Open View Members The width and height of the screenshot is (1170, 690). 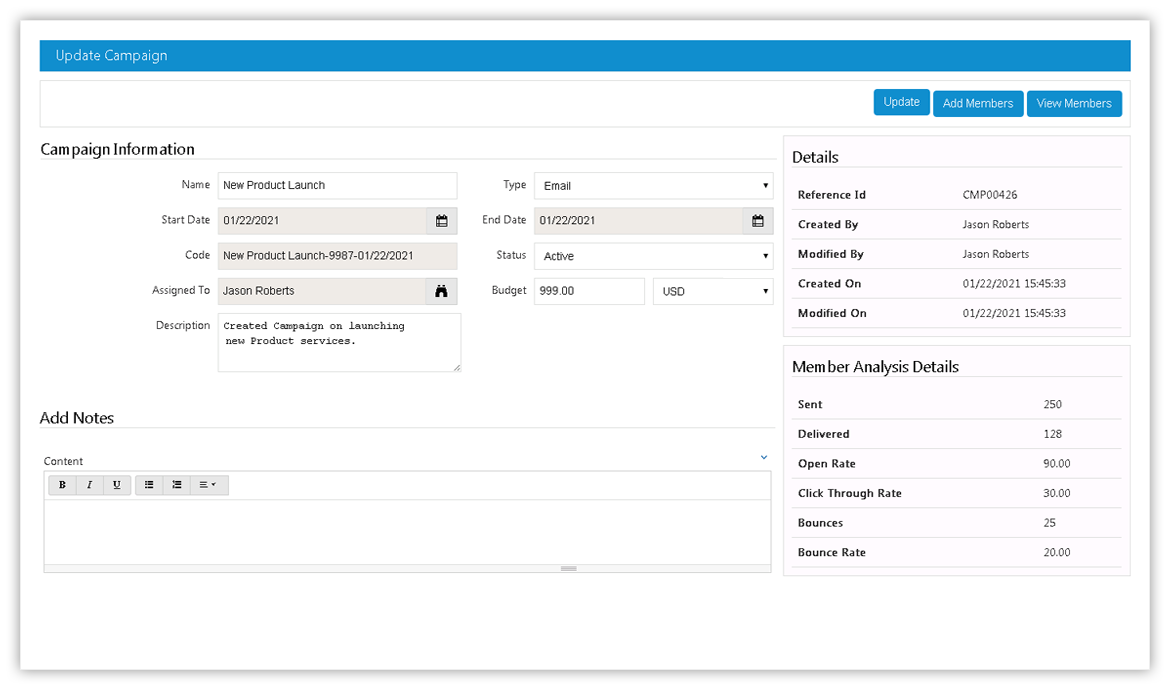pos(1074,103)
